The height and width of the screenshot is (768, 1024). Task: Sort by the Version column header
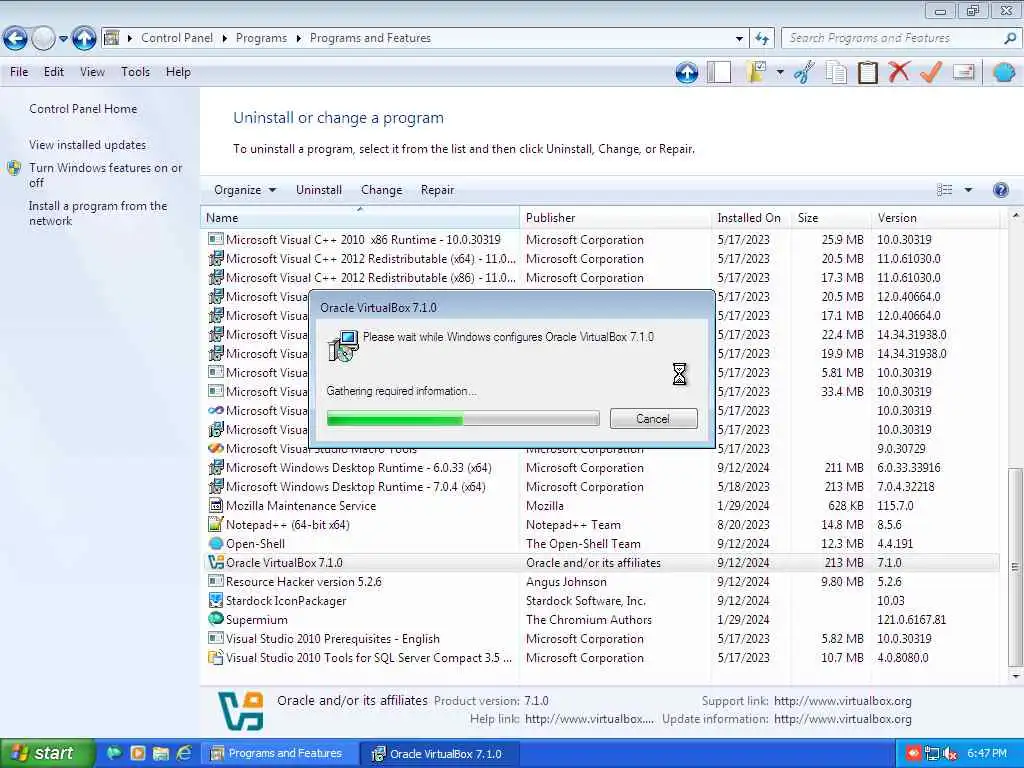coord(935,218)
